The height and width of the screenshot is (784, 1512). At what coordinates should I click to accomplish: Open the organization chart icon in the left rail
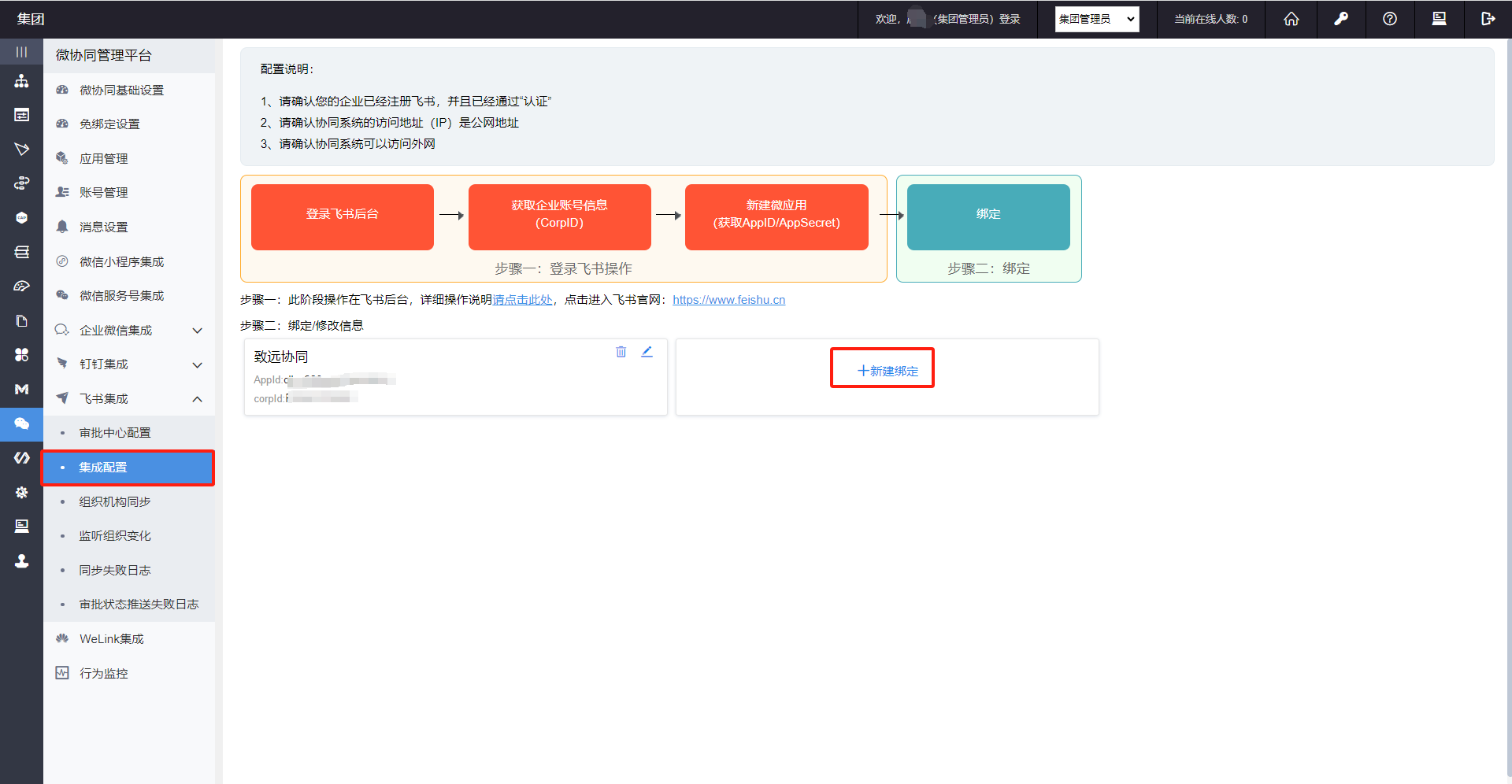point(21,81)
